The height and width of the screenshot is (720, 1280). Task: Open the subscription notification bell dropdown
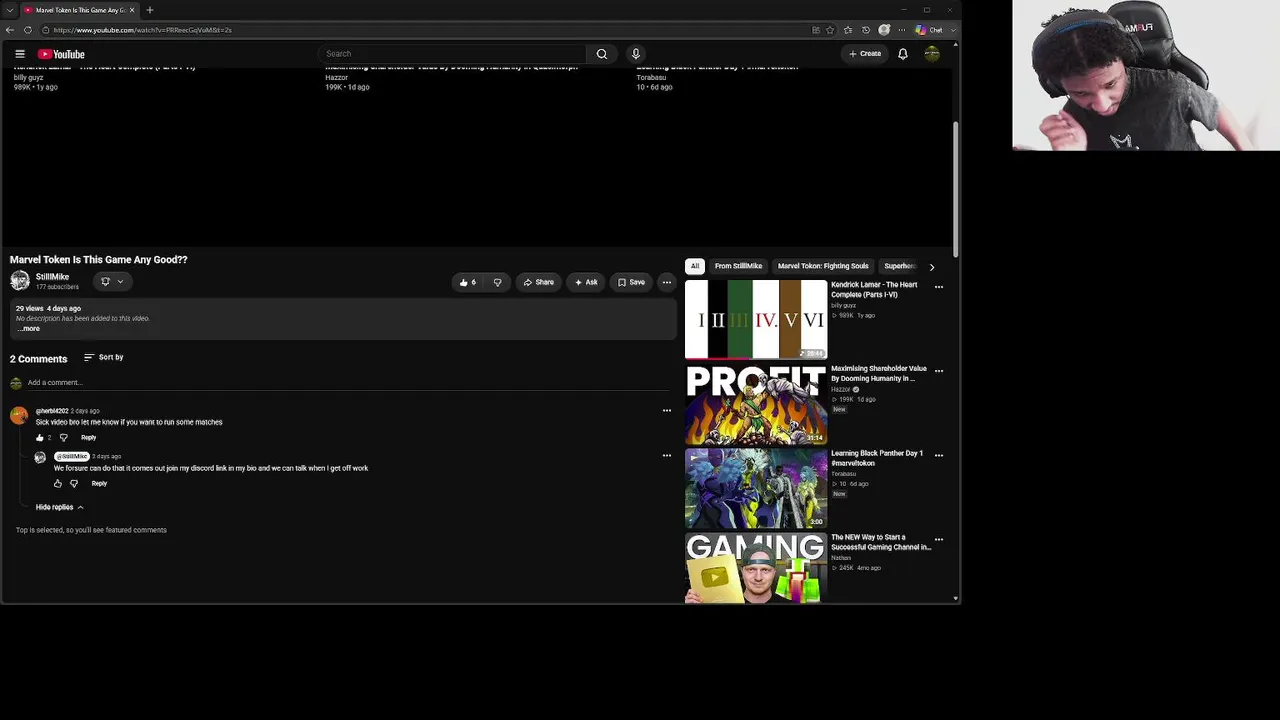click(112, 282)
